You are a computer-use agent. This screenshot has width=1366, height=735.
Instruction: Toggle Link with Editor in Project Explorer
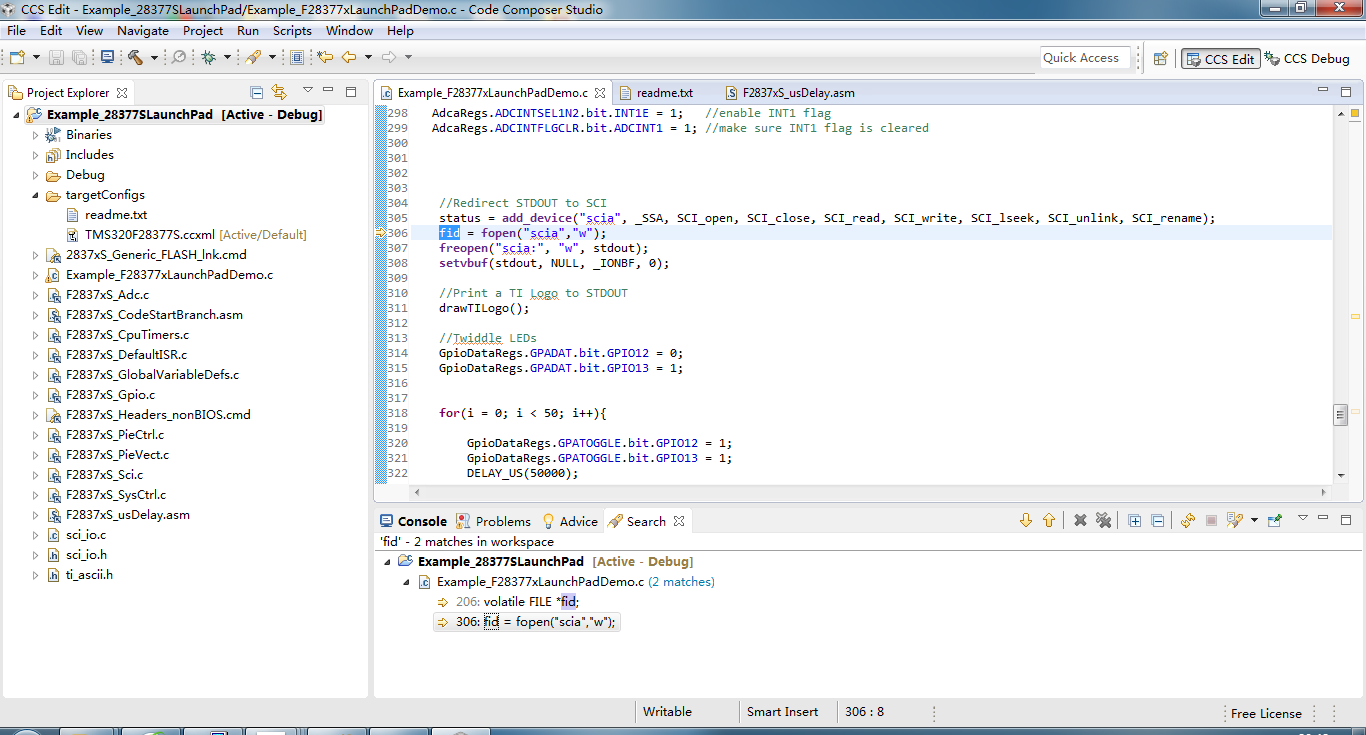(279, 92)
